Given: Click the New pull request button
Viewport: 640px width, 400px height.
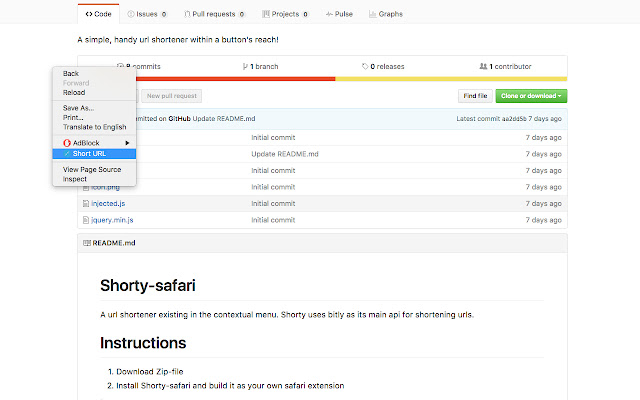Looking at the screenshot, I should tap(171, 96).
